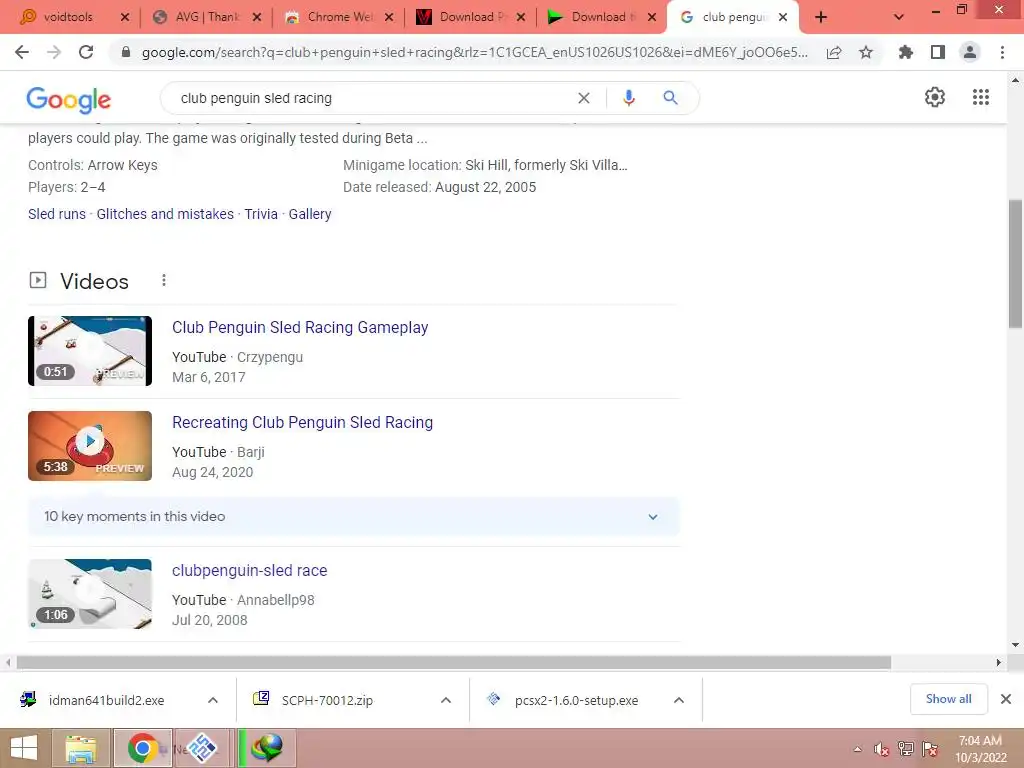Open Club Penguin Sled Racing Gameplay video
1024x768 pixels.
(300, 327)
